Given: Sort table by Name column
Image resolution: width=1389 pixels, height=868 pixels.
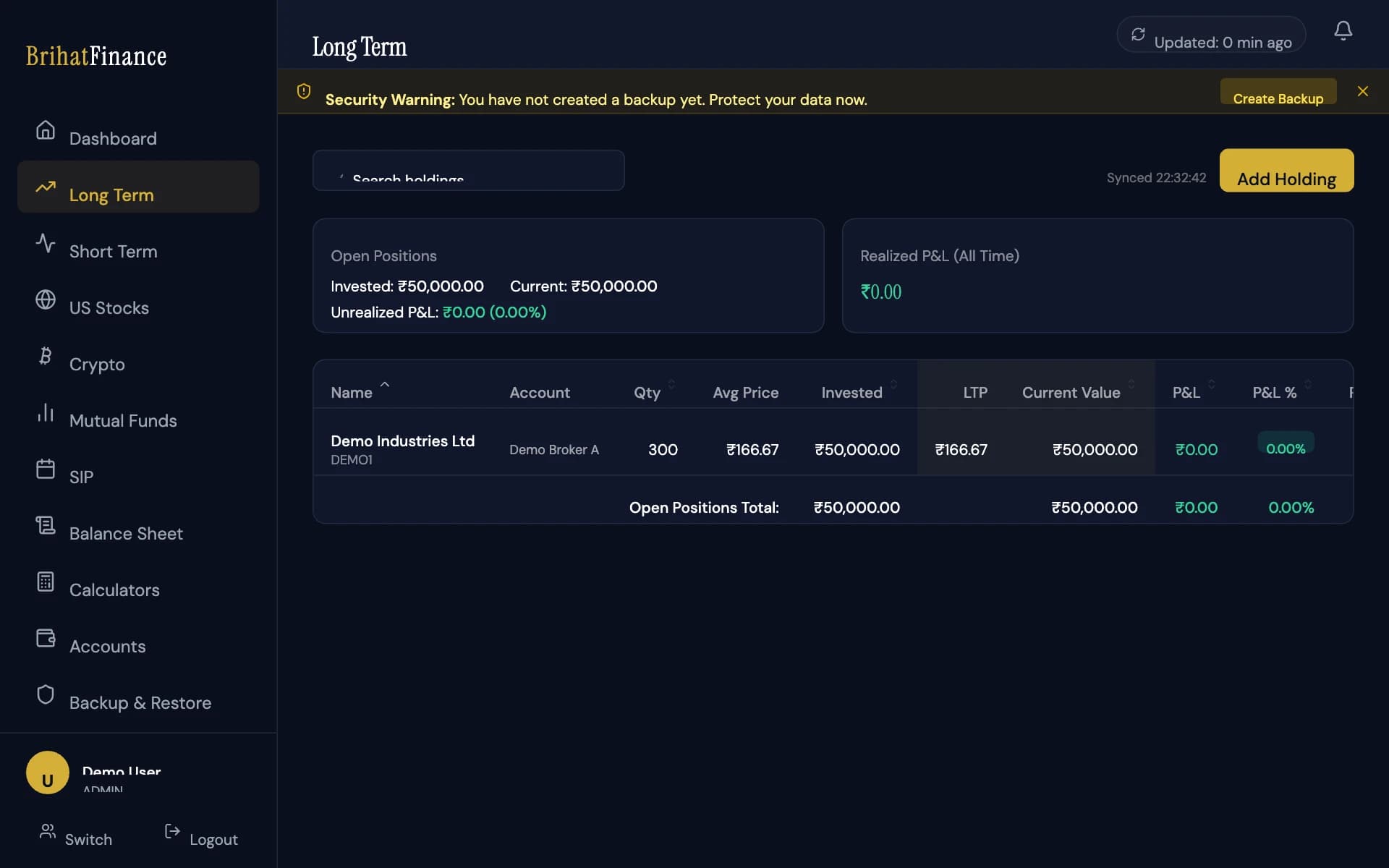Looking at the screenshot, I should pos(360,391).
